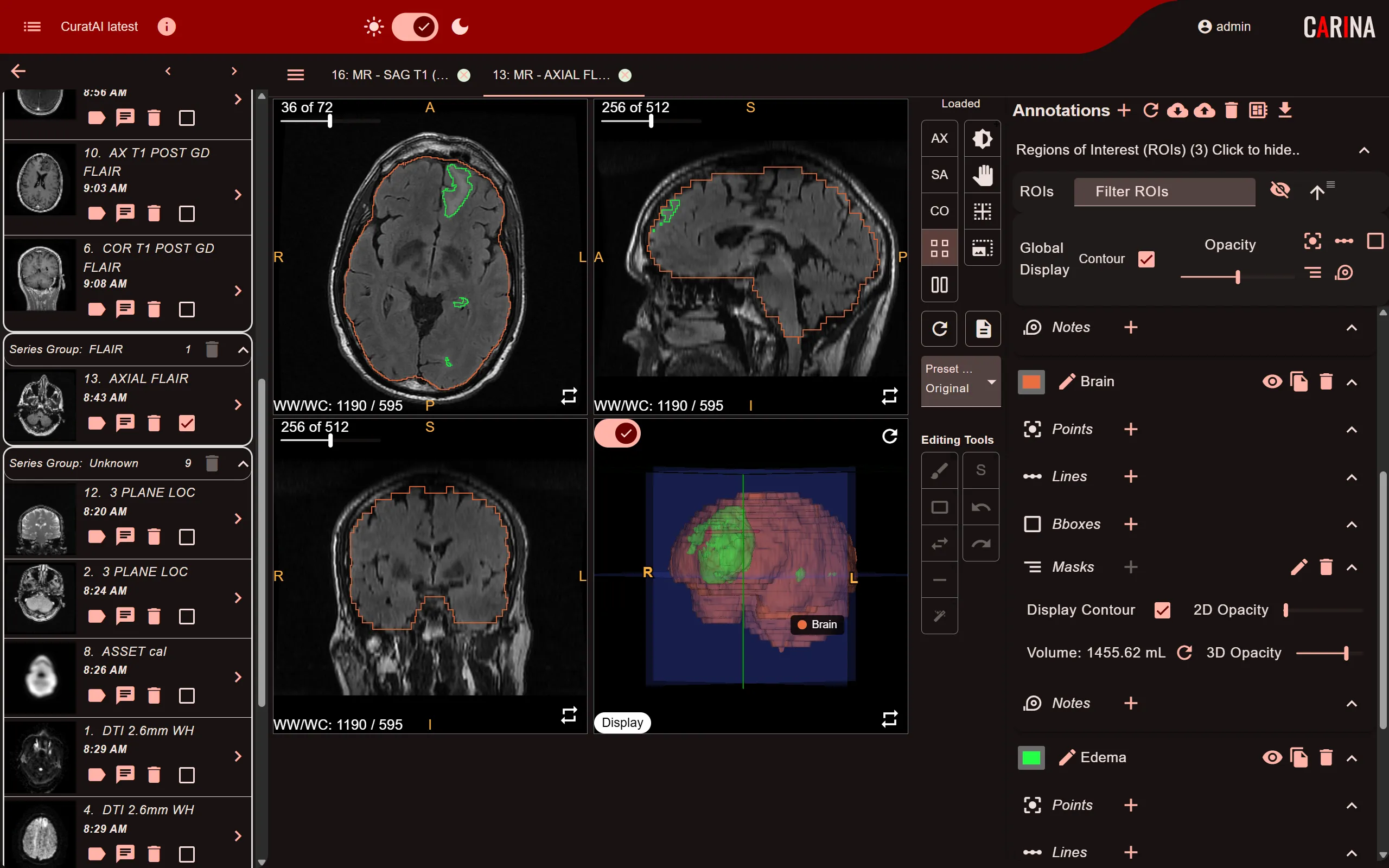The image size is (1389, 868).
Task: Toggle Brain ROI visibility eye icon
Action: 1272,382
